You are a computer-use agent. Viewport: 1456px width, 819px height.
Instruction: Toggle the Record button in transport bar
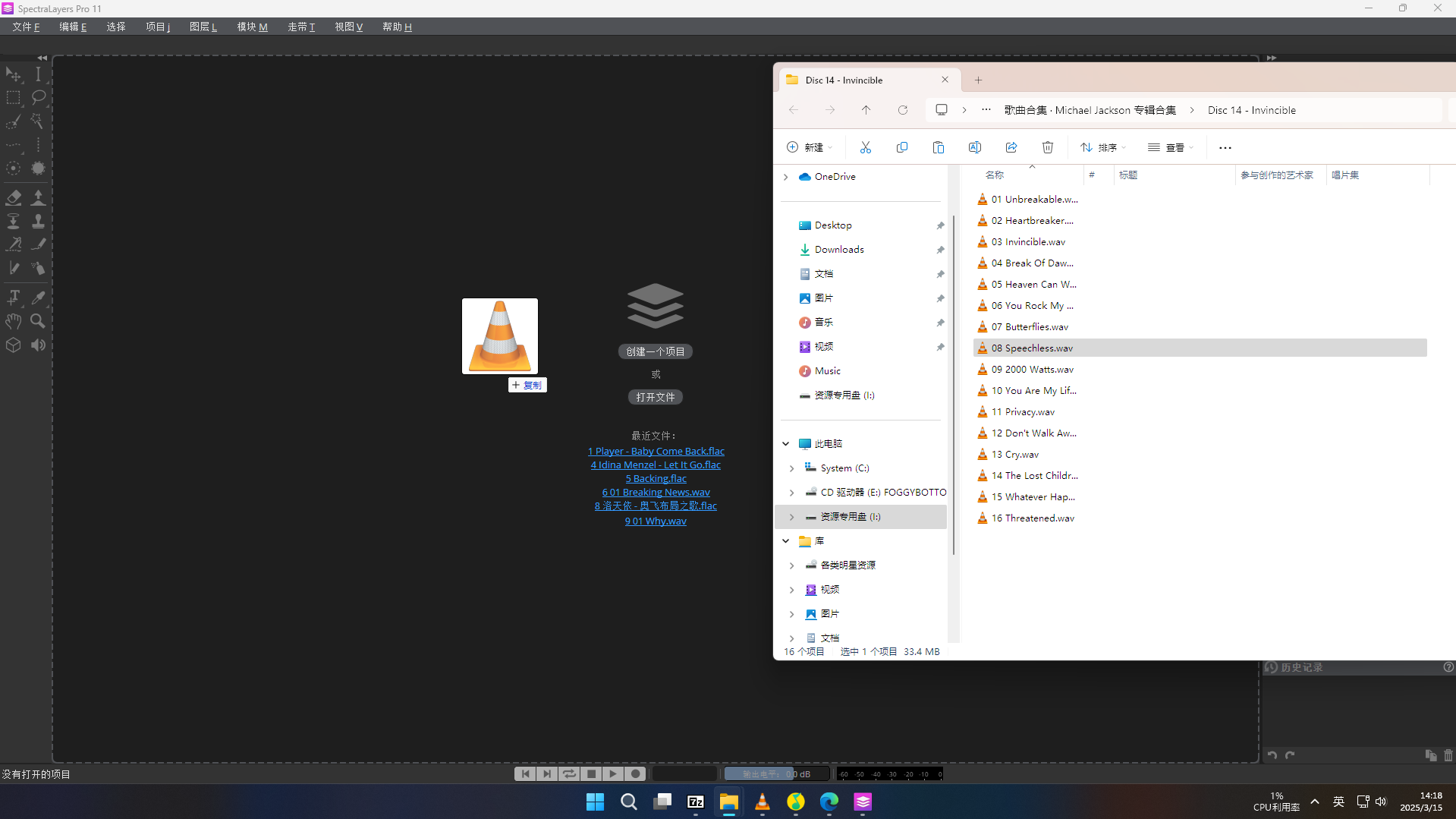(636, 773)
